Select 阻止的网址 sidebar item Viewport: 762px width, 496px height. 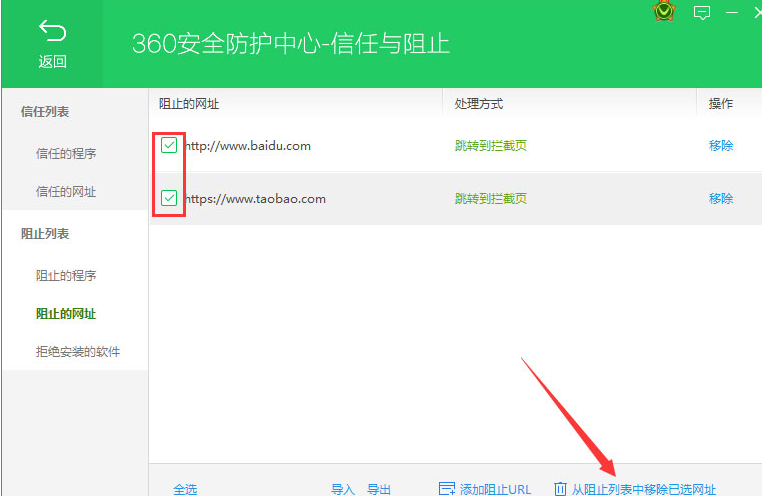pyautogui.click(x=66, y=314)
